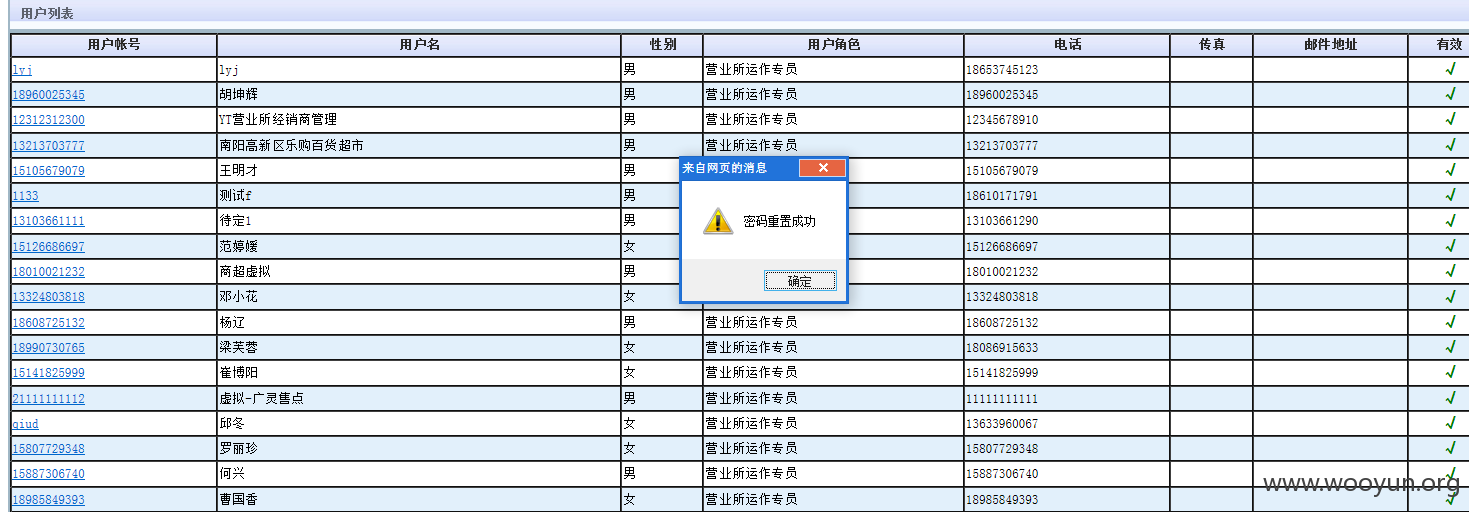This screenshot has width=1469, height=512.
Task: Select the 邮件地址 column header
Action: coord(1330,45)
